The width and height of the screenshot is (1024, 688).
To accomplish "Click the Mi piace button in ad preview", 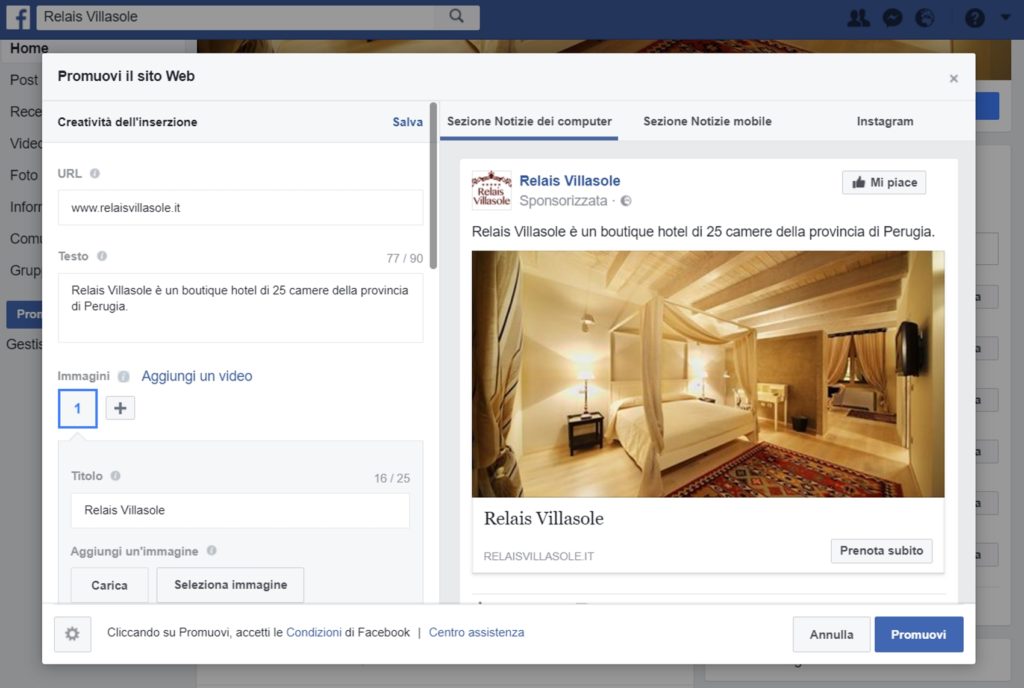I will pyautogui.click(x=884, y=182).
